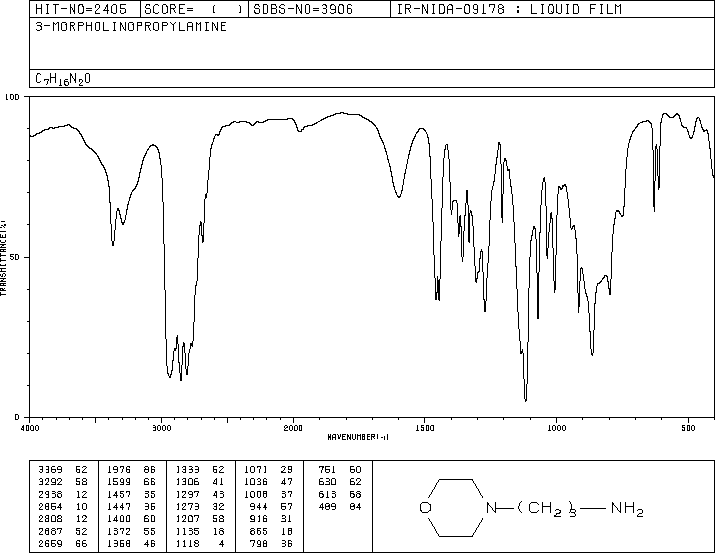This screenshot has height=553, width=715.
Task: Click peak table entry 761
Action: [x=327, y=469]
